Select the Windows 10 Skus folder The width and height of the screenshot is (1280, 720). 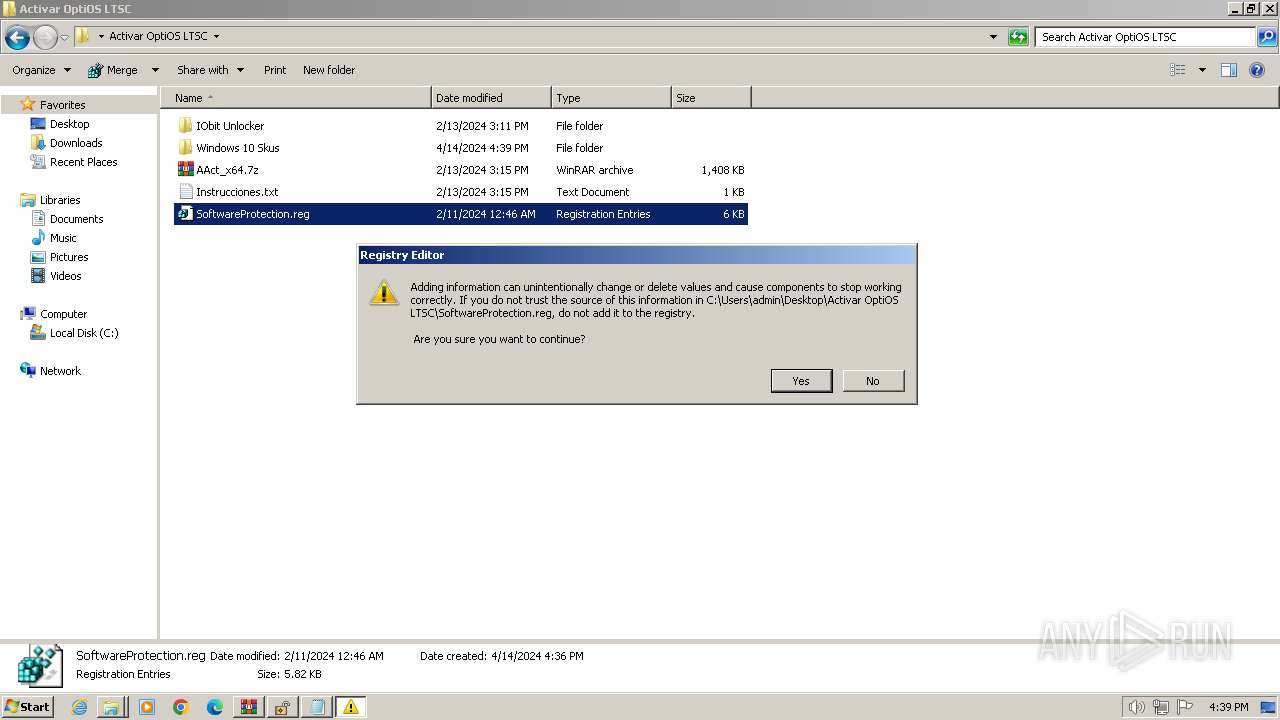click(237, 148)
